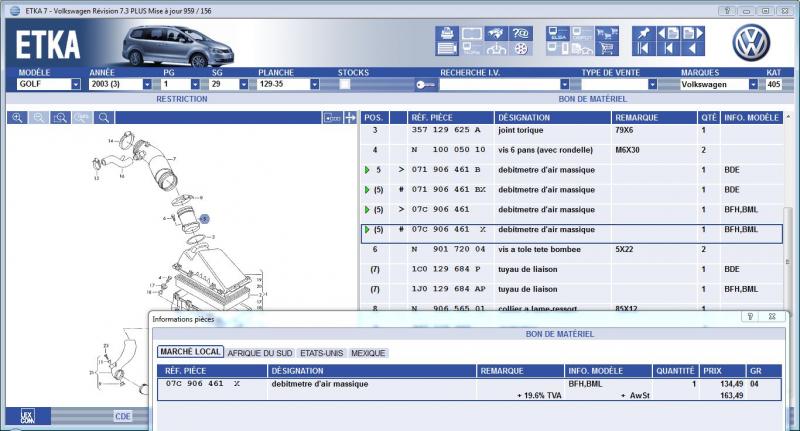Viewport: 800px width, 431px height.
Task: Close the Informations pièces dialog
Action: click(x=772, y=316)
